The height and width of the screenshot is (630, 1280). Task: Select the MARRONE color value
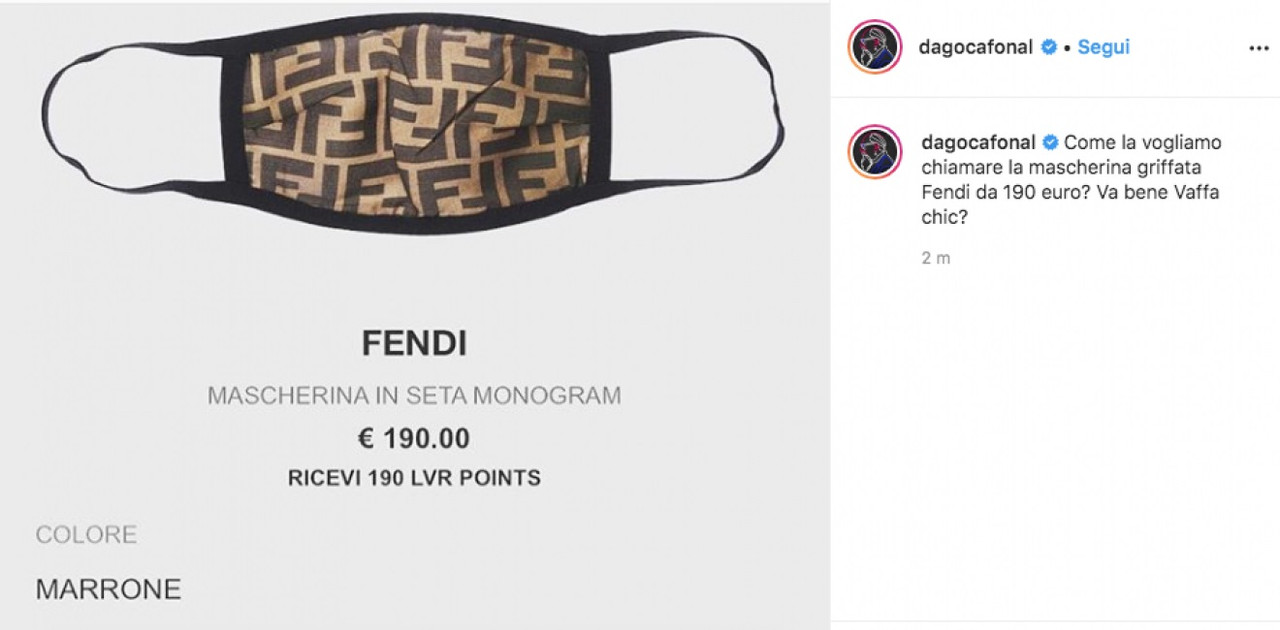point(108,589)
